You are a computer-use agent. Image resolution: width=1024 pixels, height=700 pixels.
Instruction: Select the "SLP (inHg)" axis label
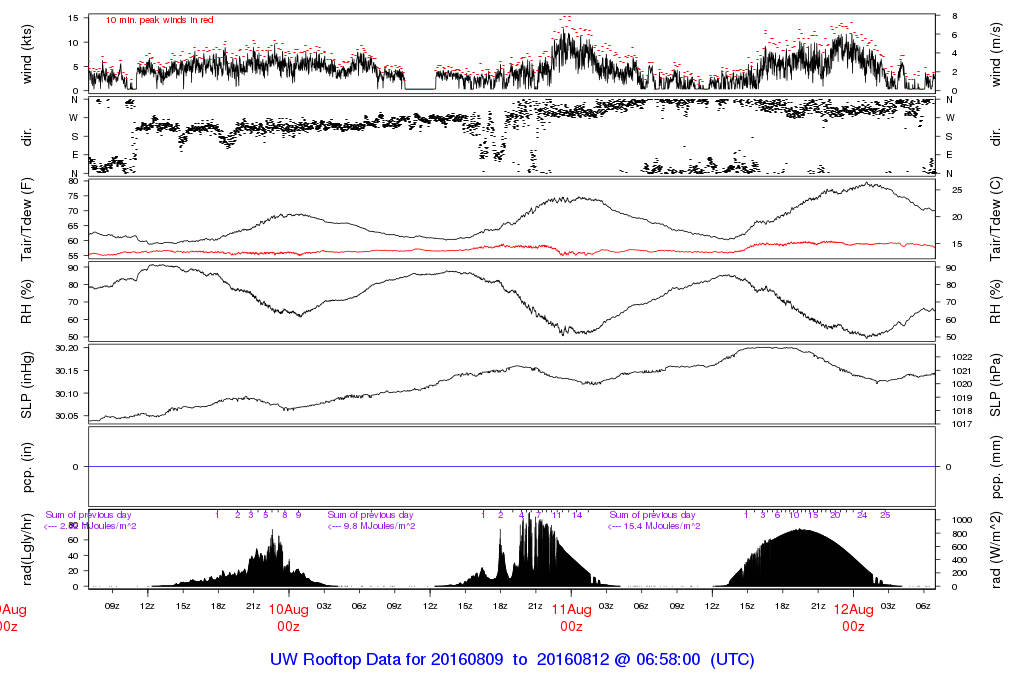28,384
